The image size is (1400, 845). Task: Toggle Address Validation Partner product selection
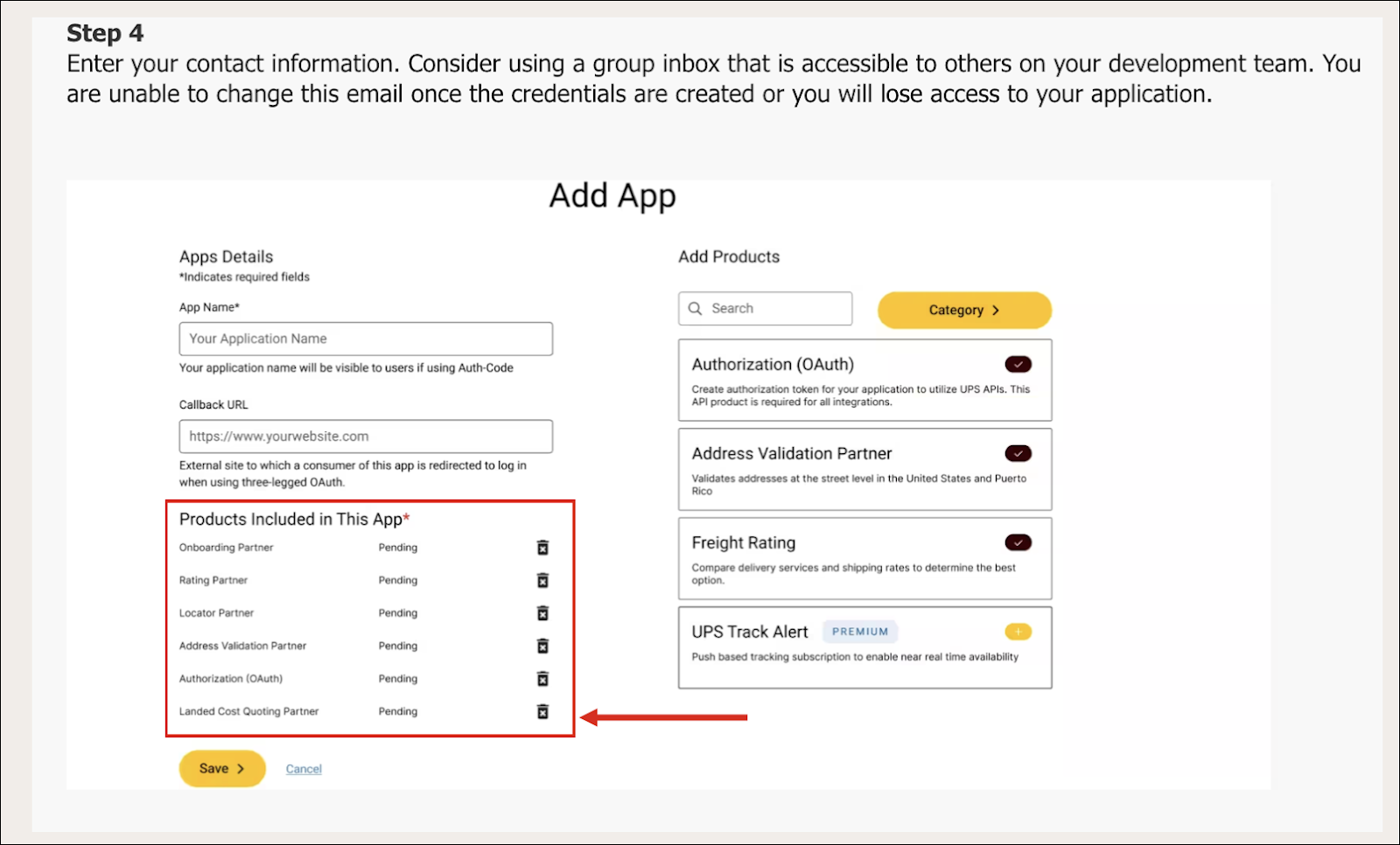pos(1018,453)
